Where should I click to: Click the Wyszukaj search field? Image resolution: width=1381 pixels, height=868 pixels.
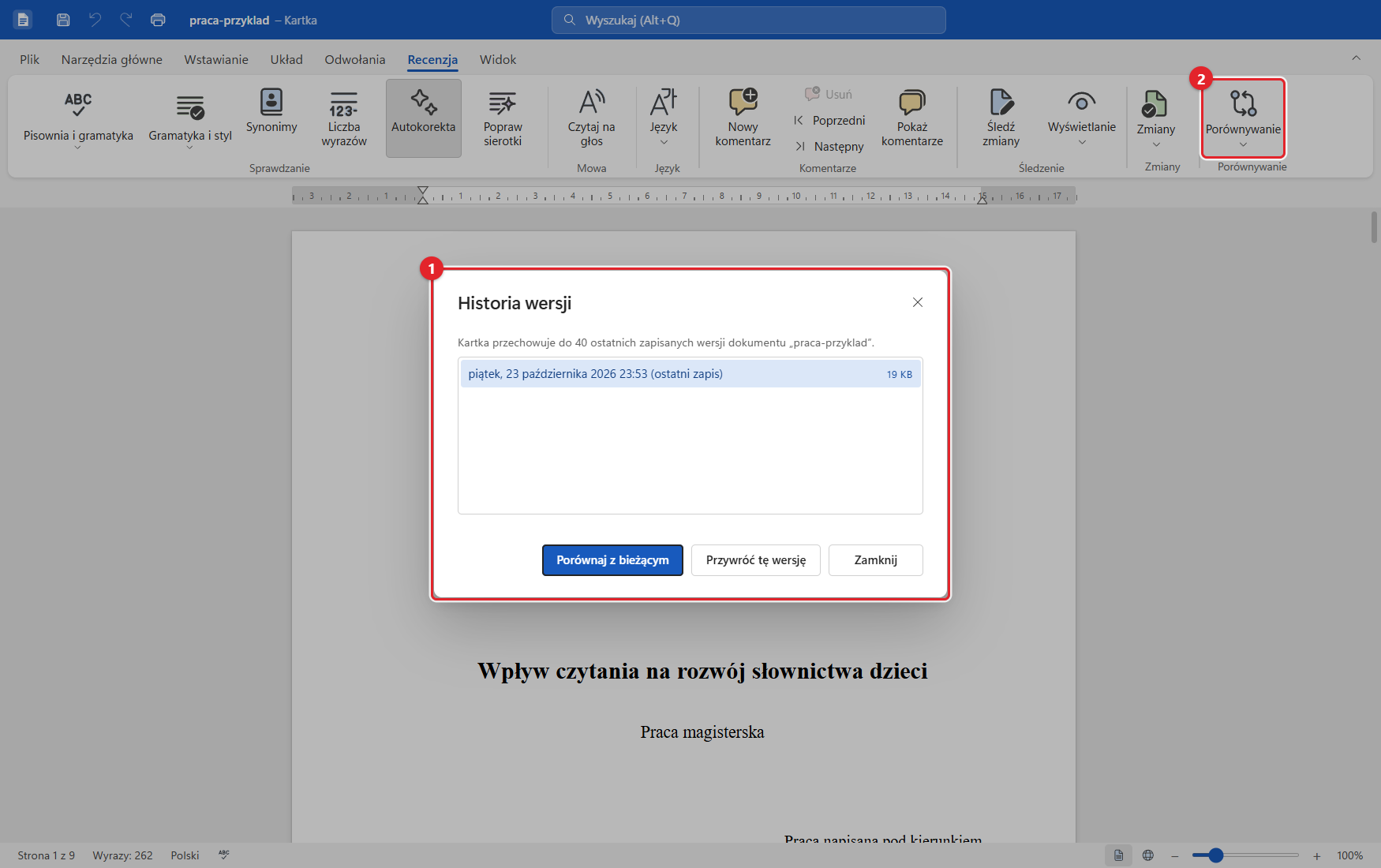point(749,20)
